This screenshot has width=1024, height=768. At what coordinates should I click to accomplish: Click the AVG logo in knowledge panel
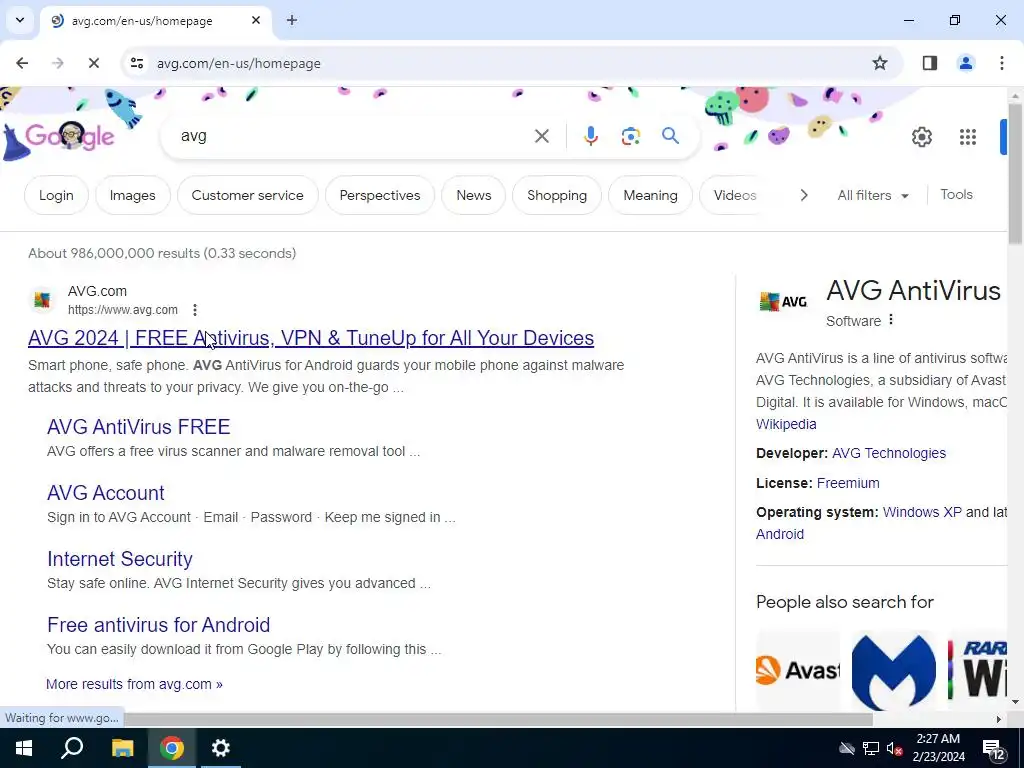point(783,301)
